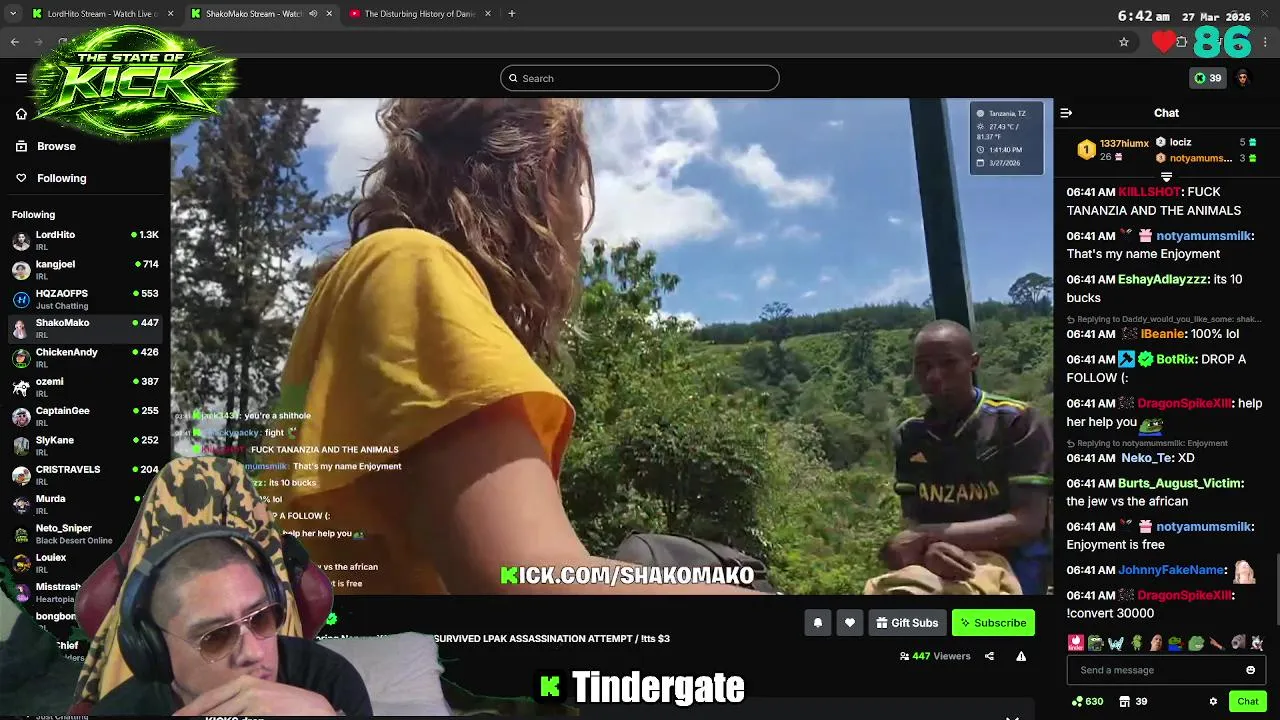This screenshot has height=720, width=1280.
Task: Click the 447 Viewers count
Action: (935, 656)
